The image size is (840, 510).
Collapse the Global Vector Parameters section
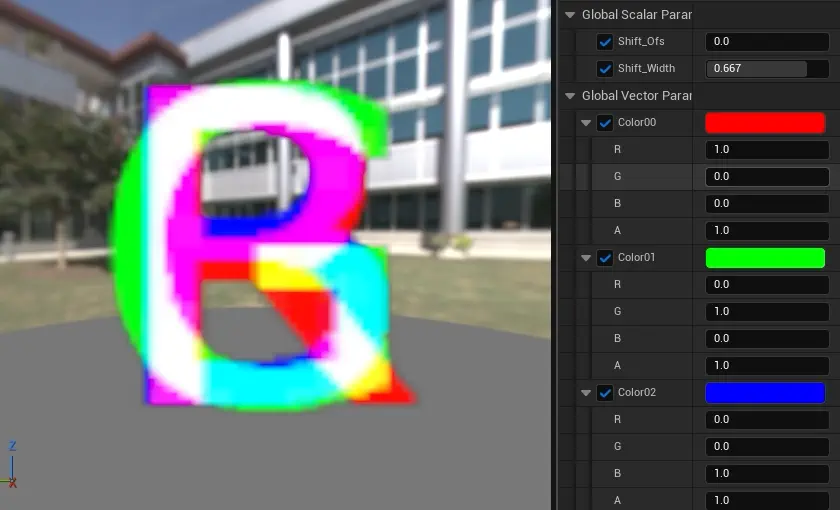coord(570,96)
